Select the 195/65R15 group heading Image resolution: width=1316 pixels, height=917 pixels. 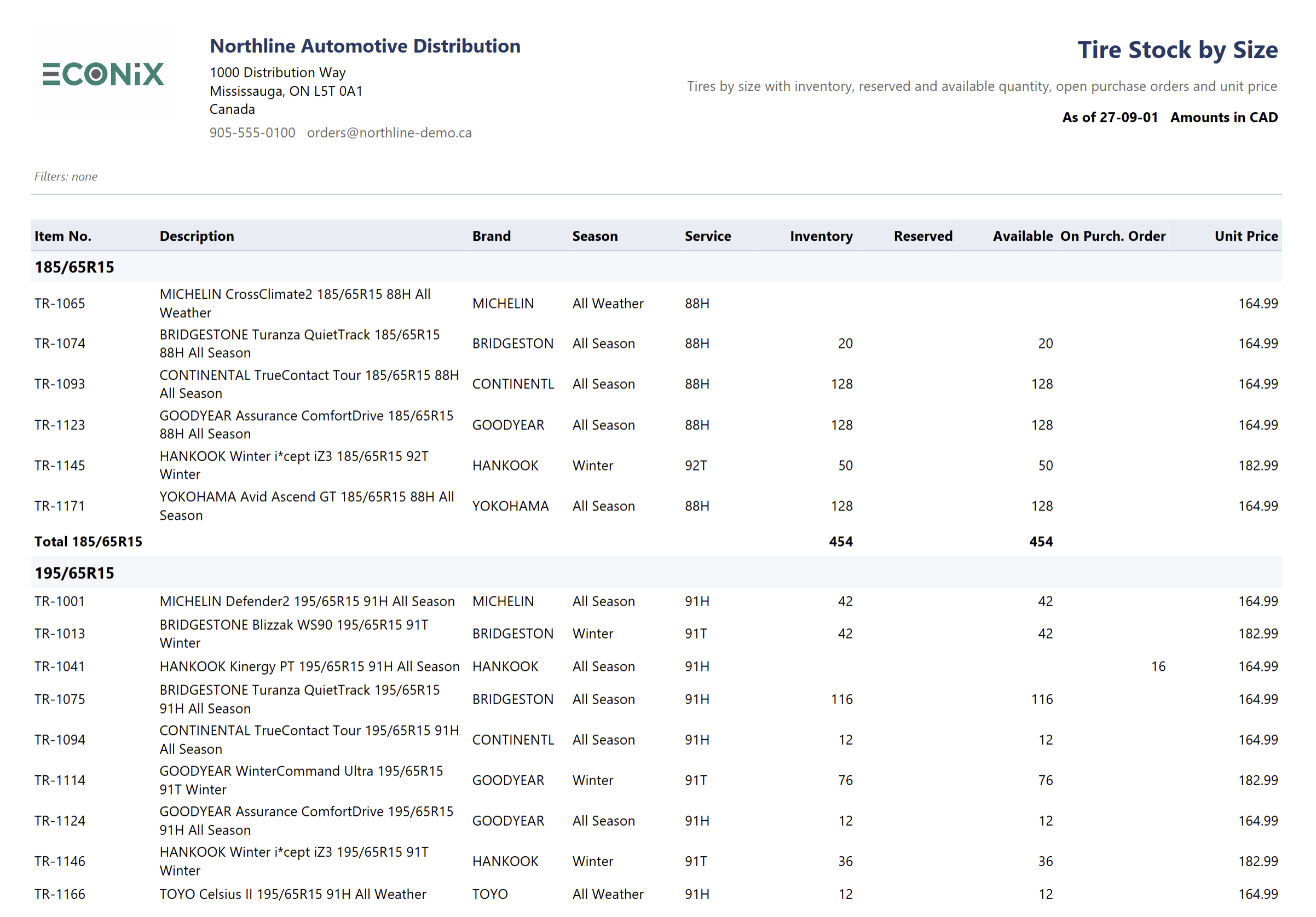click(74, 573)
